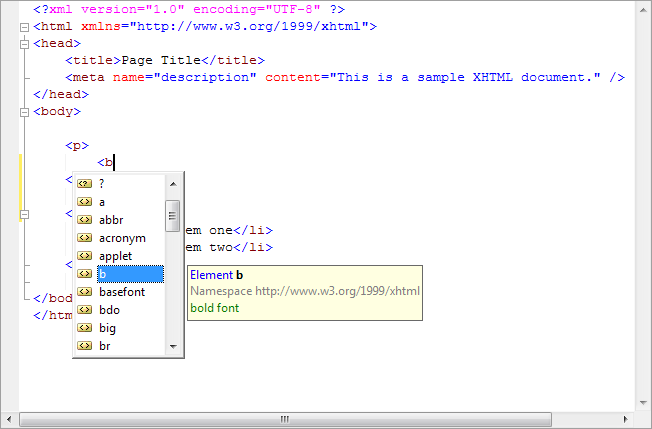Click the processing instruction '?' icon
The height and width of the screenshot is (429, 652).
84,183
